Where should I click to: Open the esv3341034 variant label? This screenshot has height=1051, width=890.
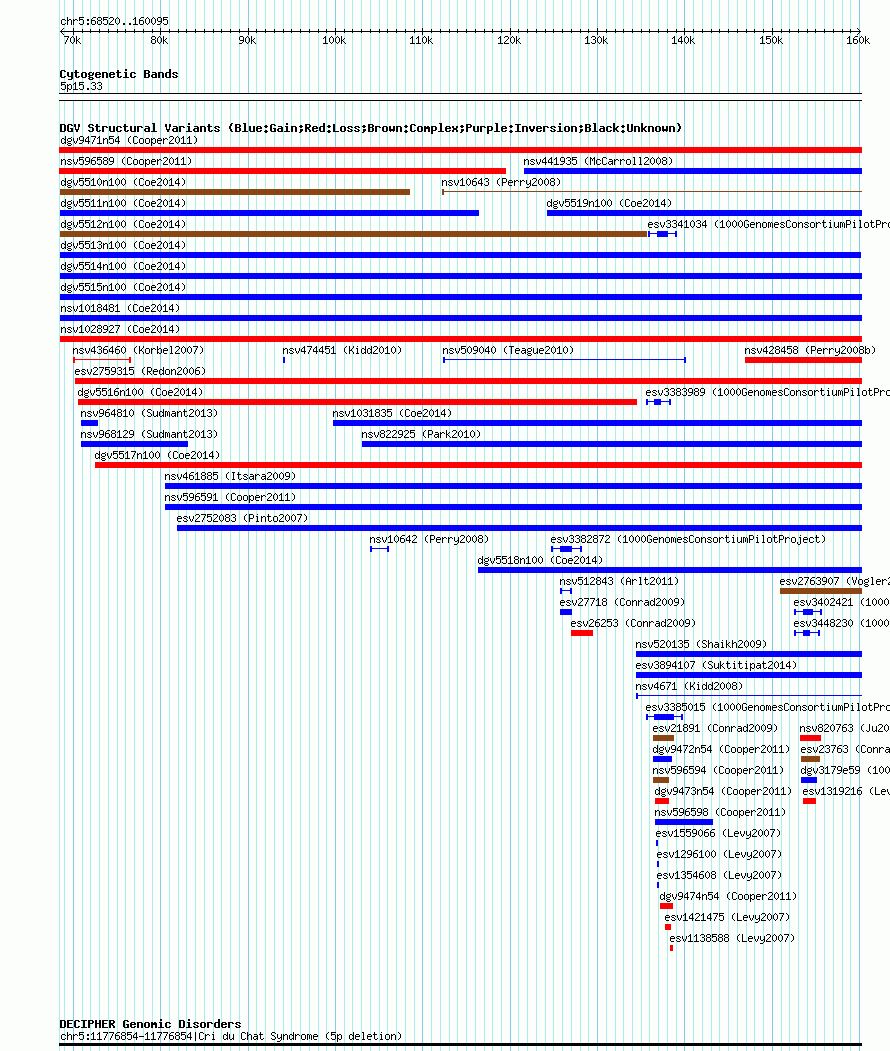pyautogui.click(x=768, y=224)
